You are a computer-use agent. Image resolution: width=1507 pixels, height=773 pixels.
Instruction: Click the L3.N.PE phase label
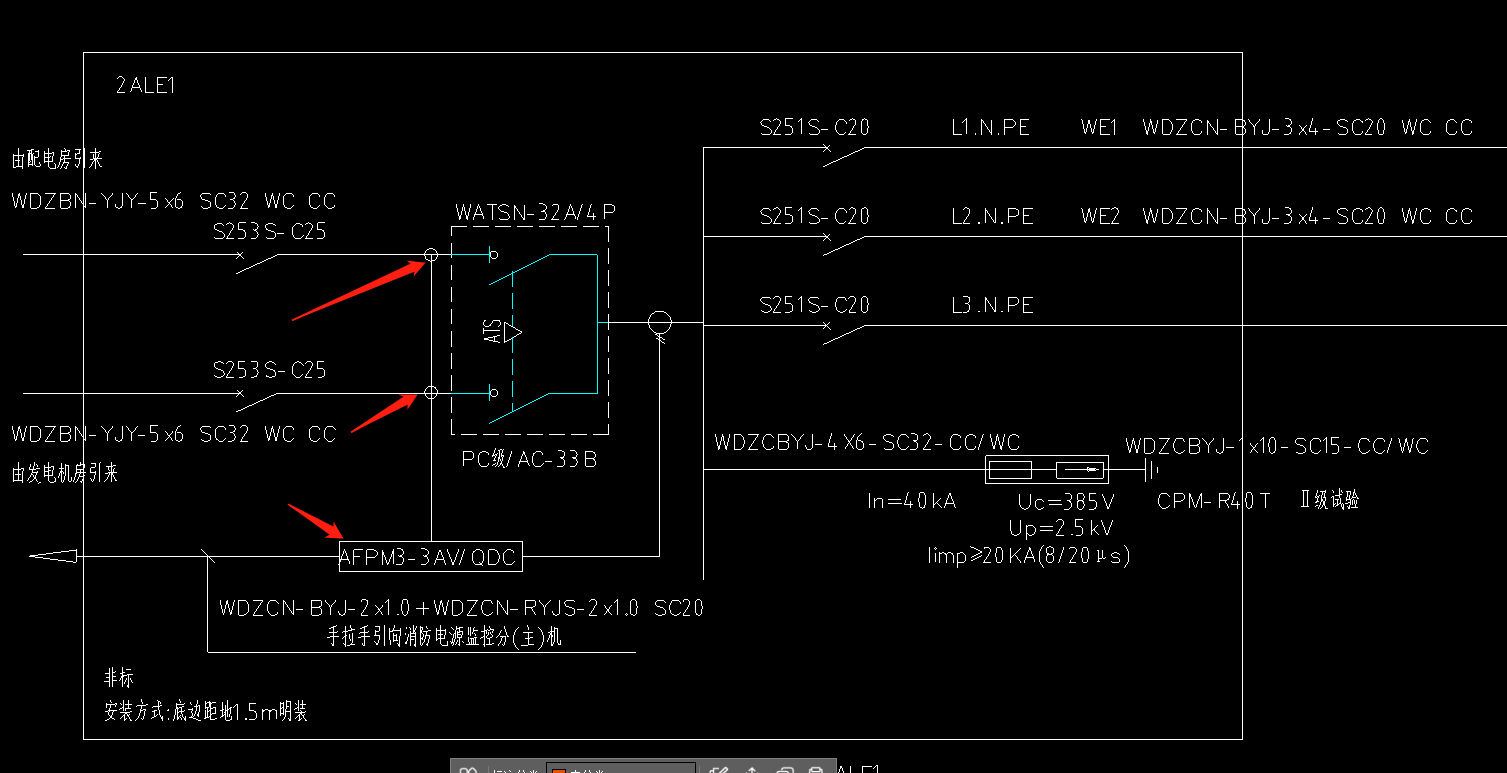coord(992,305)
